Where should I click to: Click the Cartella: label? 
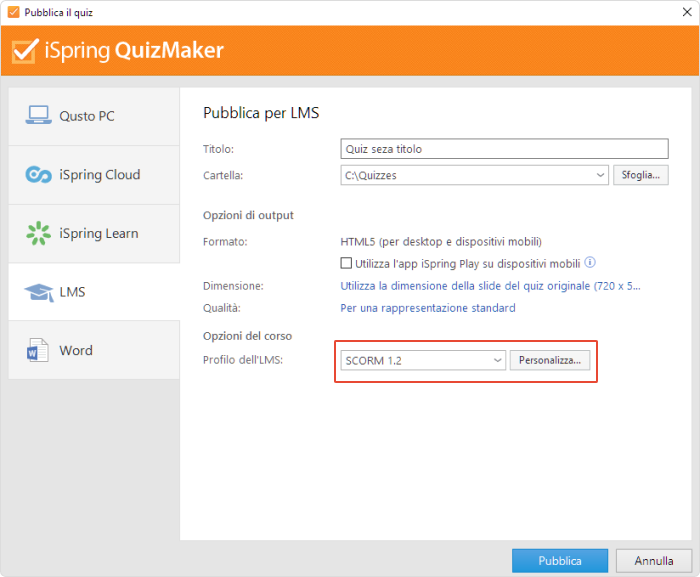223,176
